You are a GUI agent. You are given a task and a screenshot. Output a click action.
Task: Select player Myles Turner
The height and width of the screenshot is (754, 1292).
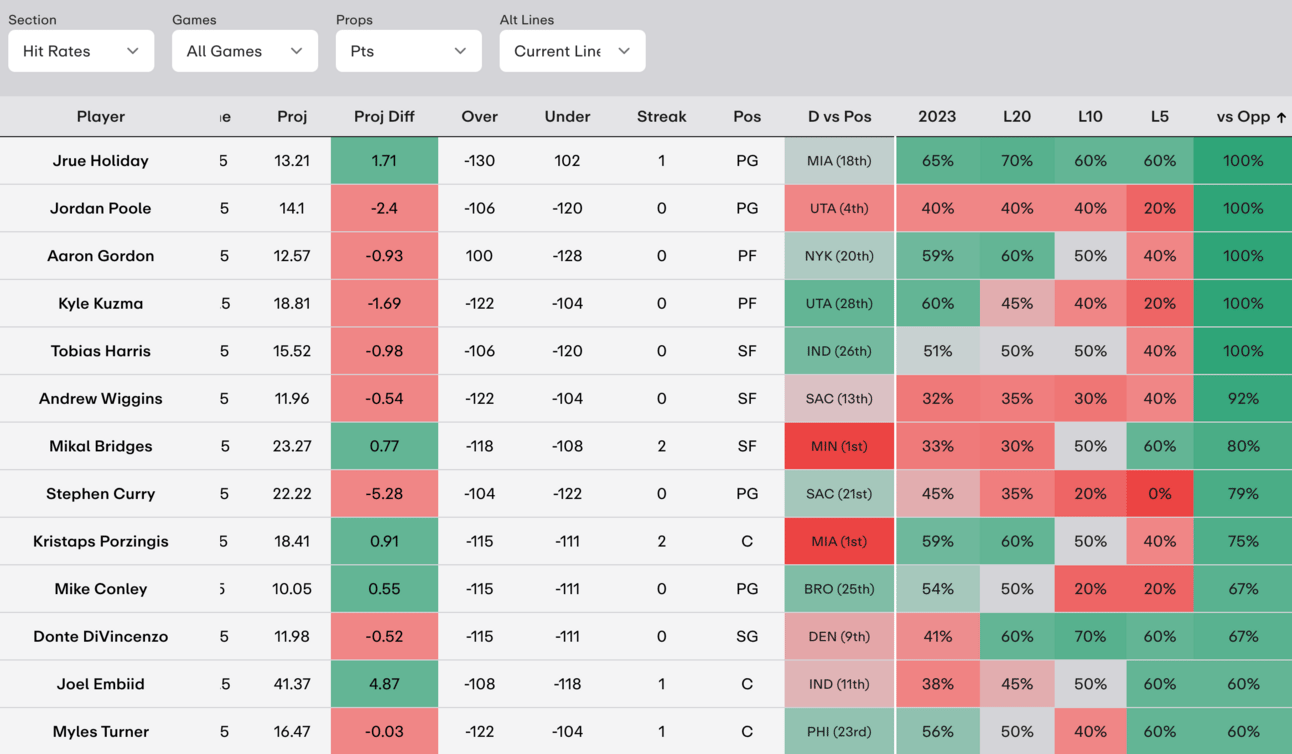click(x=101, y=731)
